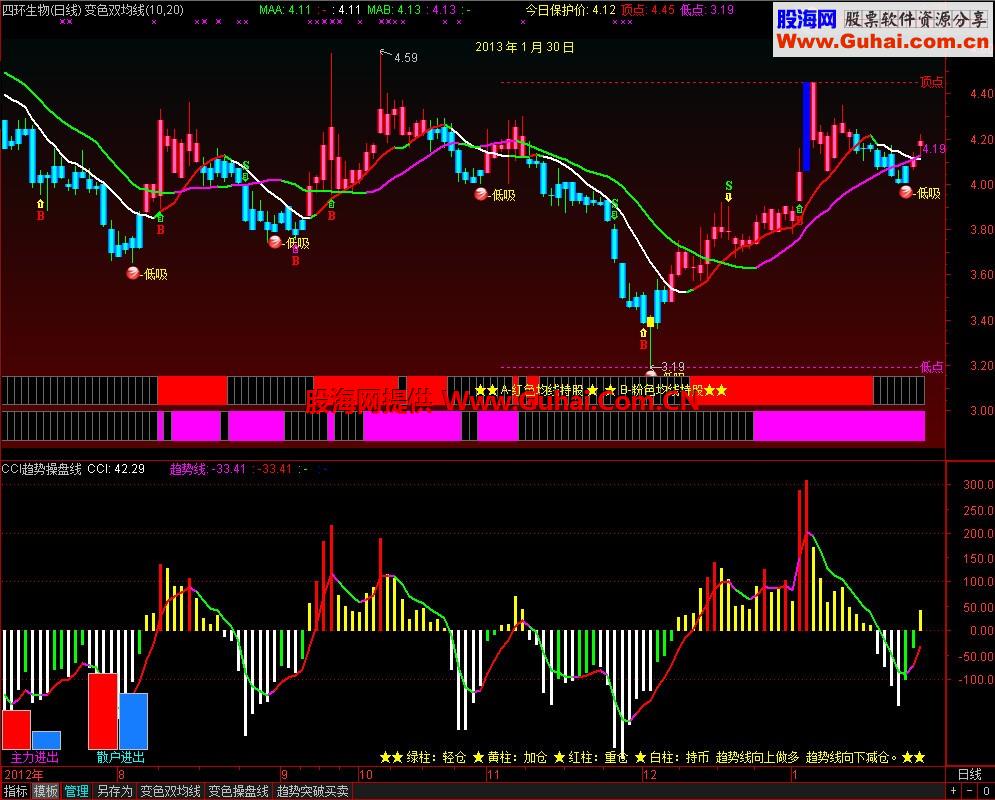This screenshot has width=995, height=800.
Task: Click the 4.59 high price label
Action: [x=405, y=58]
